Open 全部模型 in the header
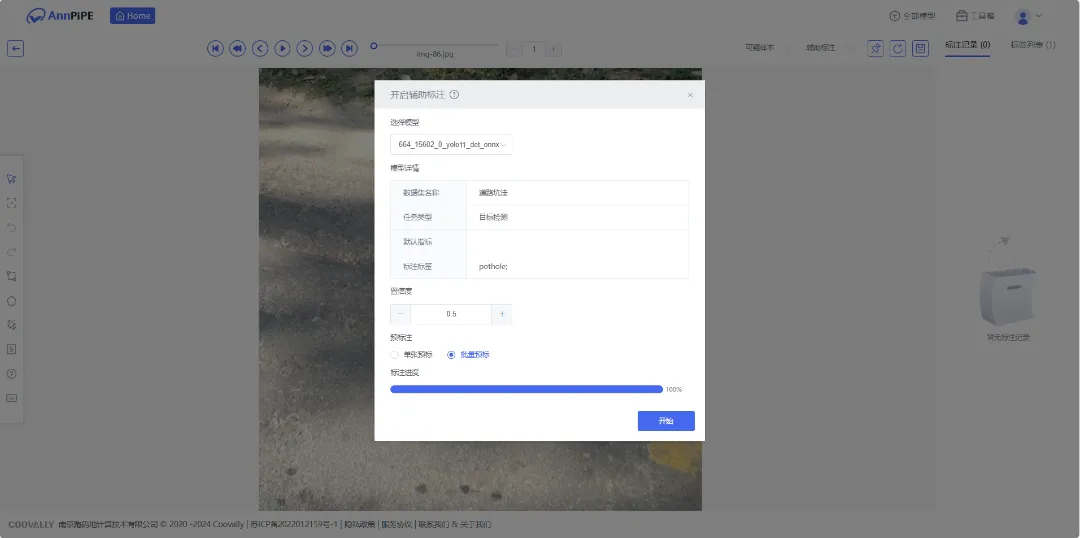The height and width of the screenshot is (538, 1080). tap(912, 16)
